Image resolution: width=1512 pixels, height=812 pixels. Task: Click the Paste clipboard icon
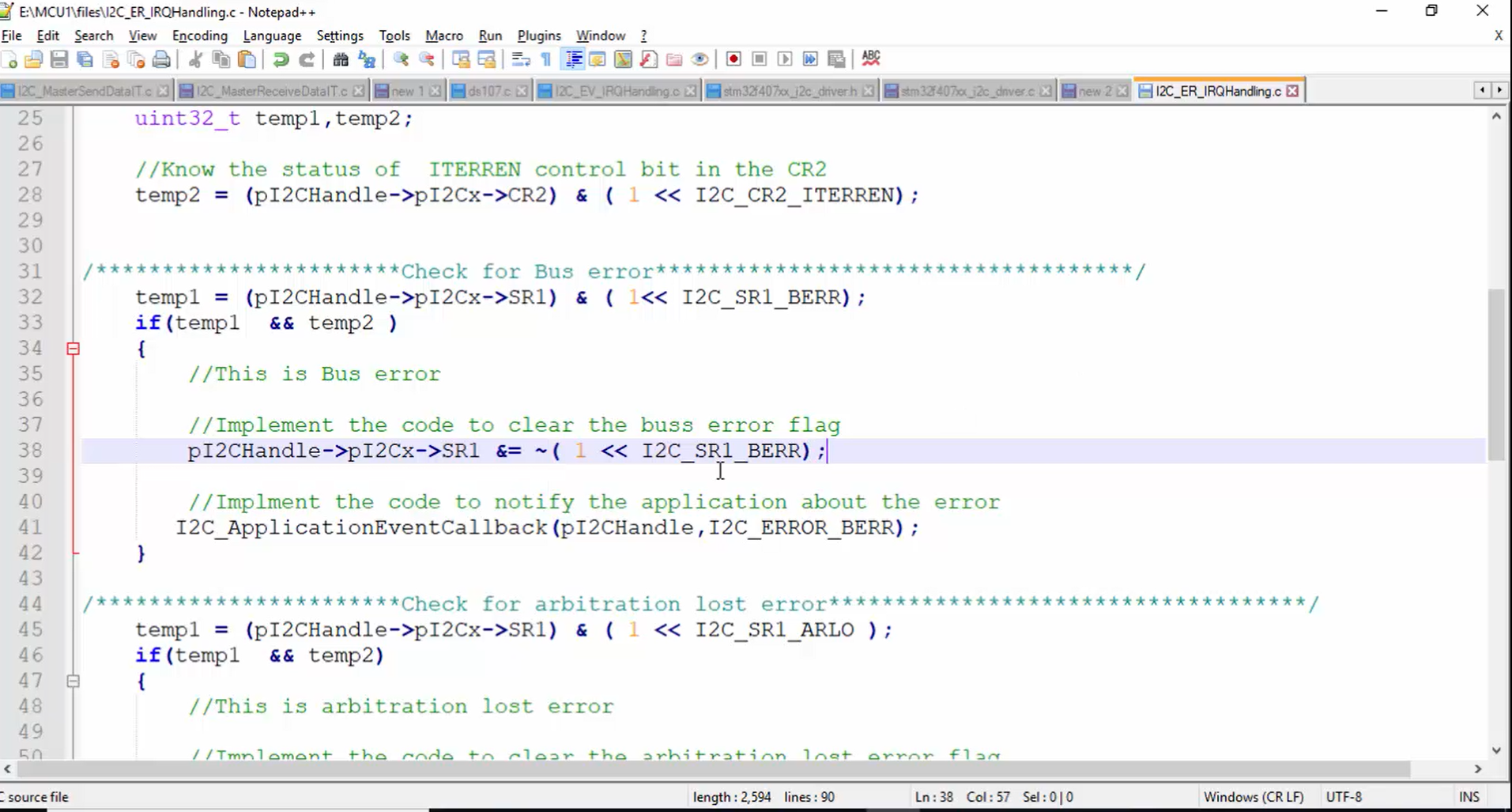point(247,59)
